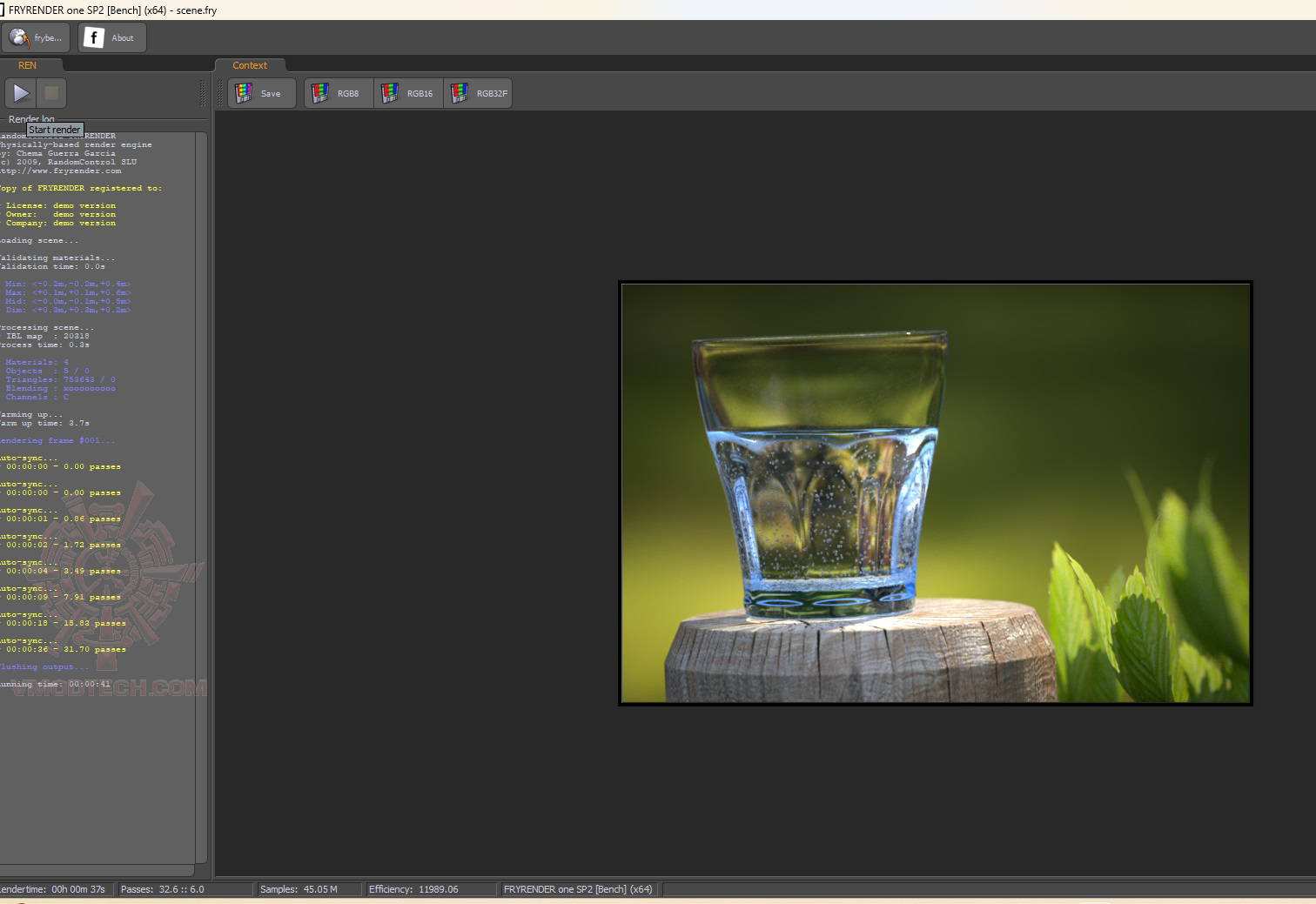Image resolution: width=1316 pixels, height=904 pixels.
Task: Export image as RGB16
Action: [408, 93]
